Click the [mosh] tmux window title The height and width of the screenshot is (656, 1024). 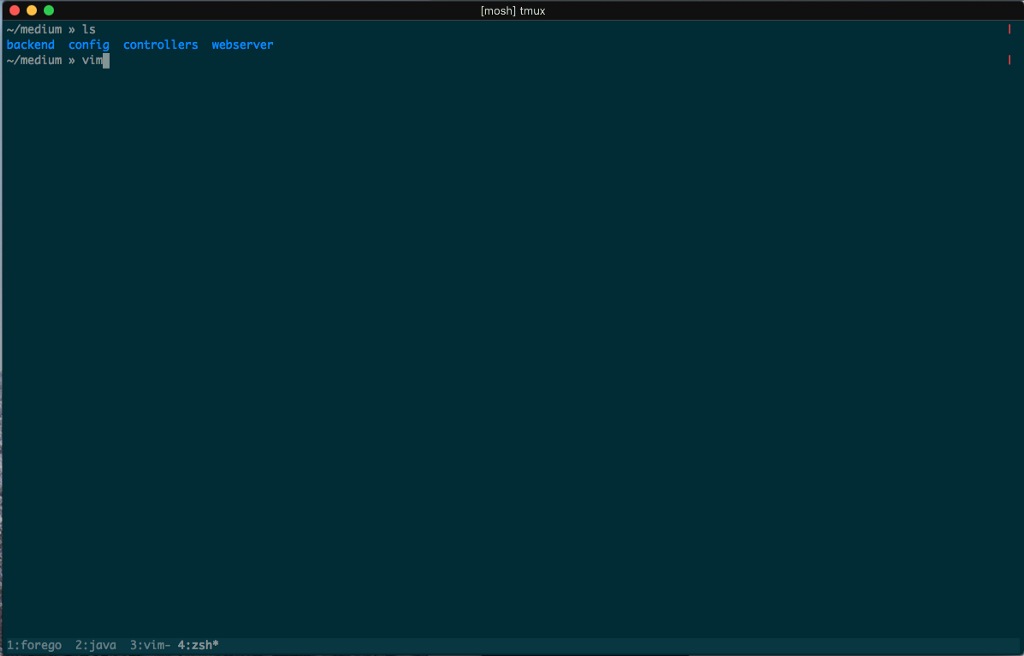tap(513, 11)
